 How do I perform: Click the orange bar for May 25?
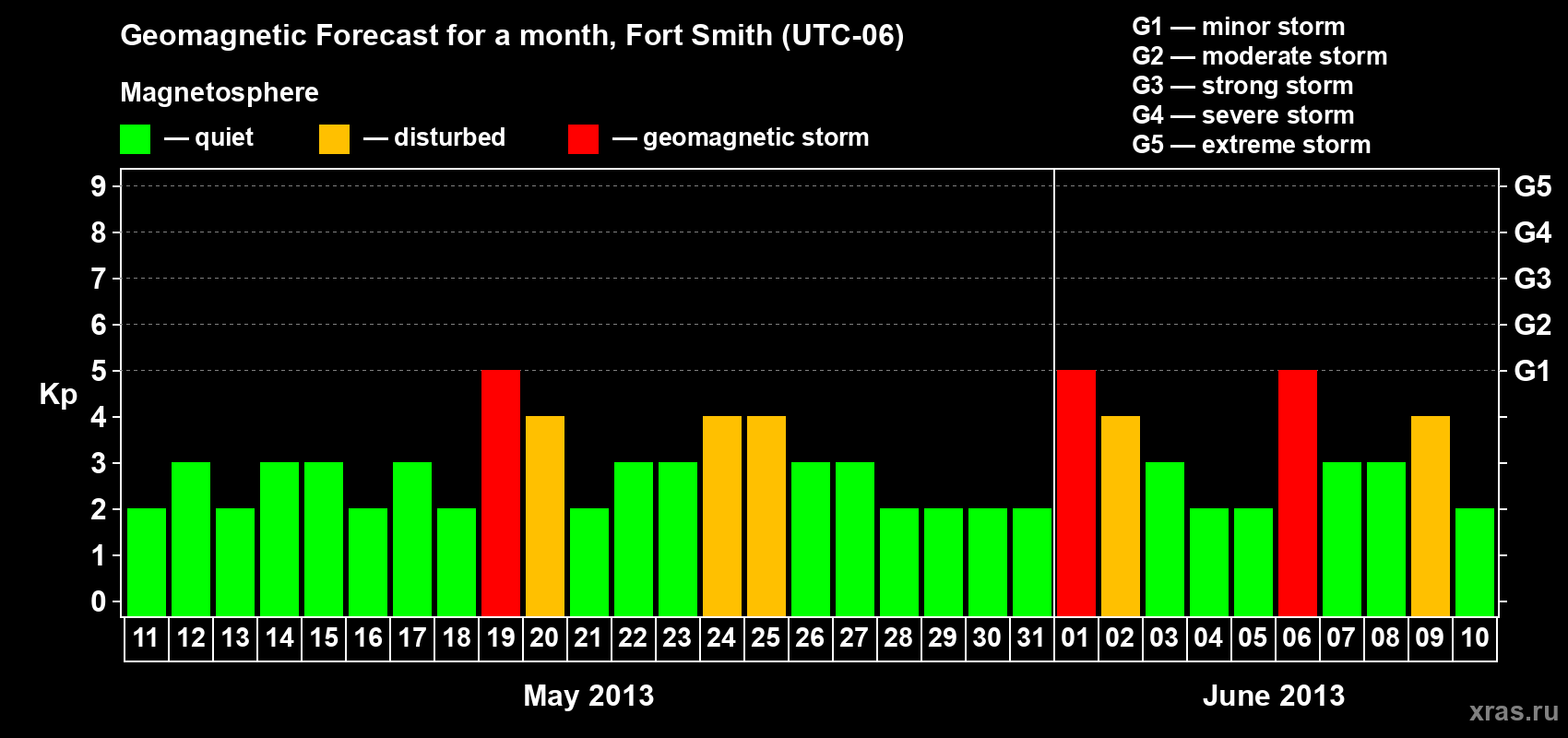[x=766, y=516]
